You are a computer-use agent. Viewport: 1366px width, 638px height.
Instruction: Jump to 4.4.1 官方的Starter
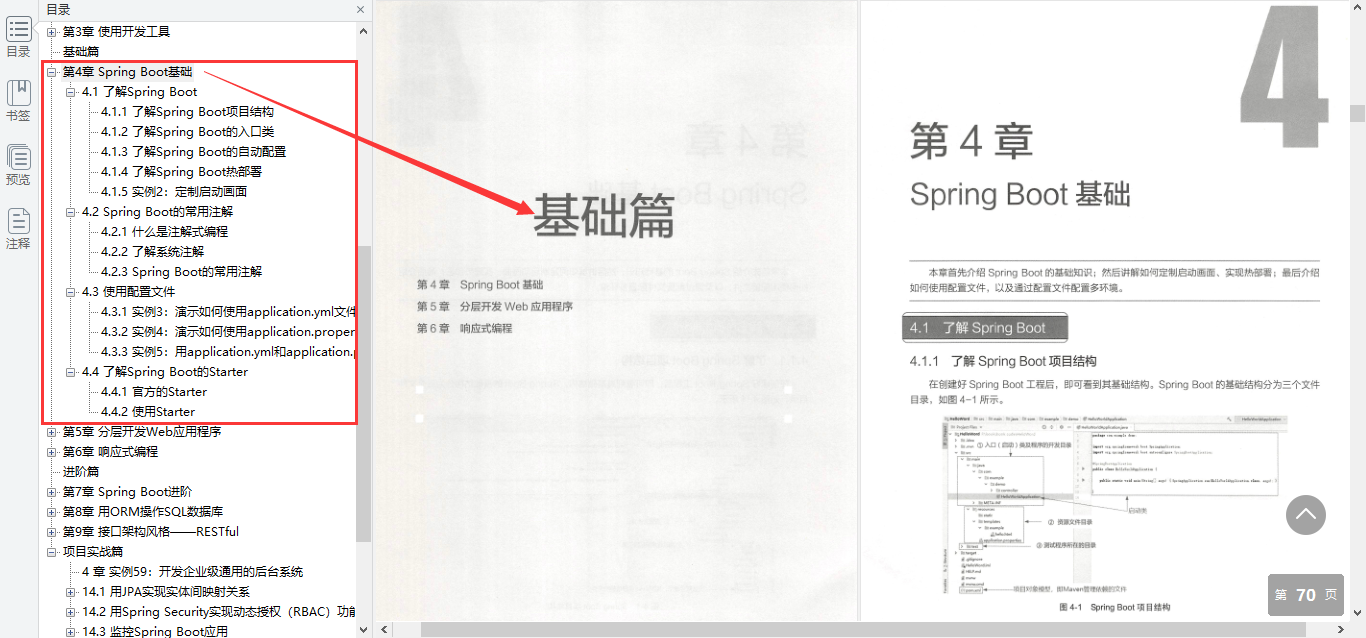(x=154, y=392)
